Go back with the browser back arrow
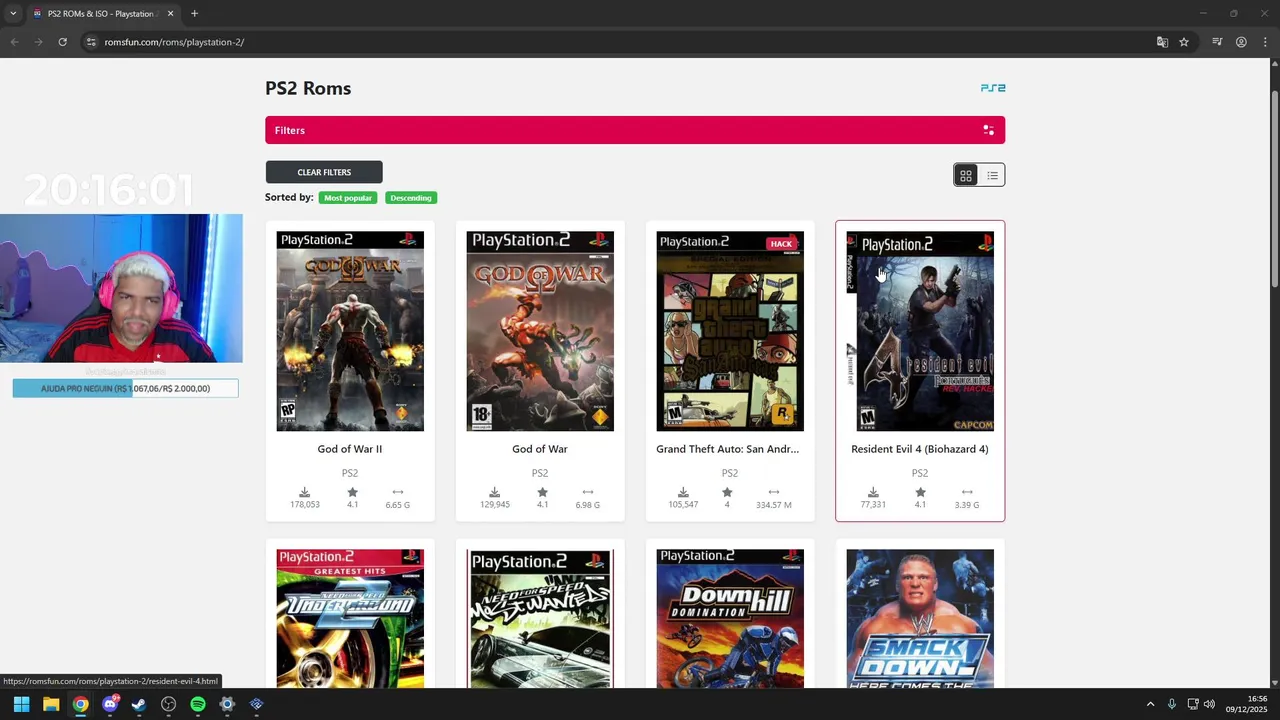 (x=14, y=42)
